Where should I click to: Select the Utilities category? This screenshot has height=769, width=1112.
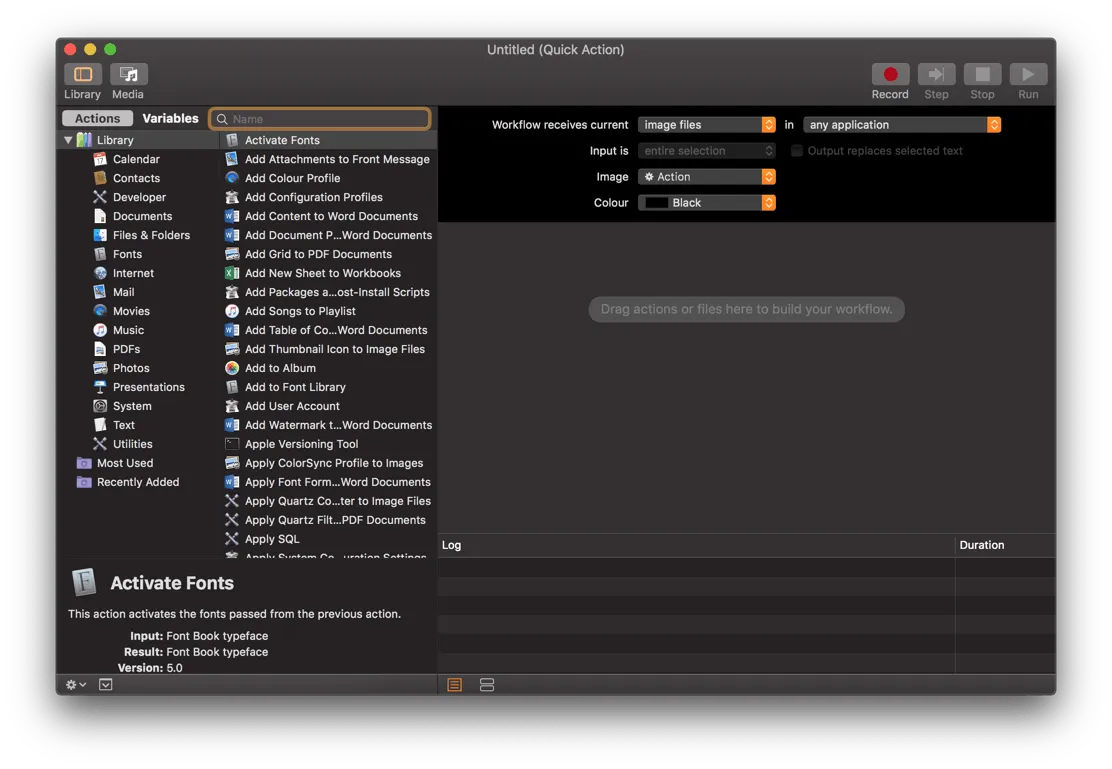(132, 444)
